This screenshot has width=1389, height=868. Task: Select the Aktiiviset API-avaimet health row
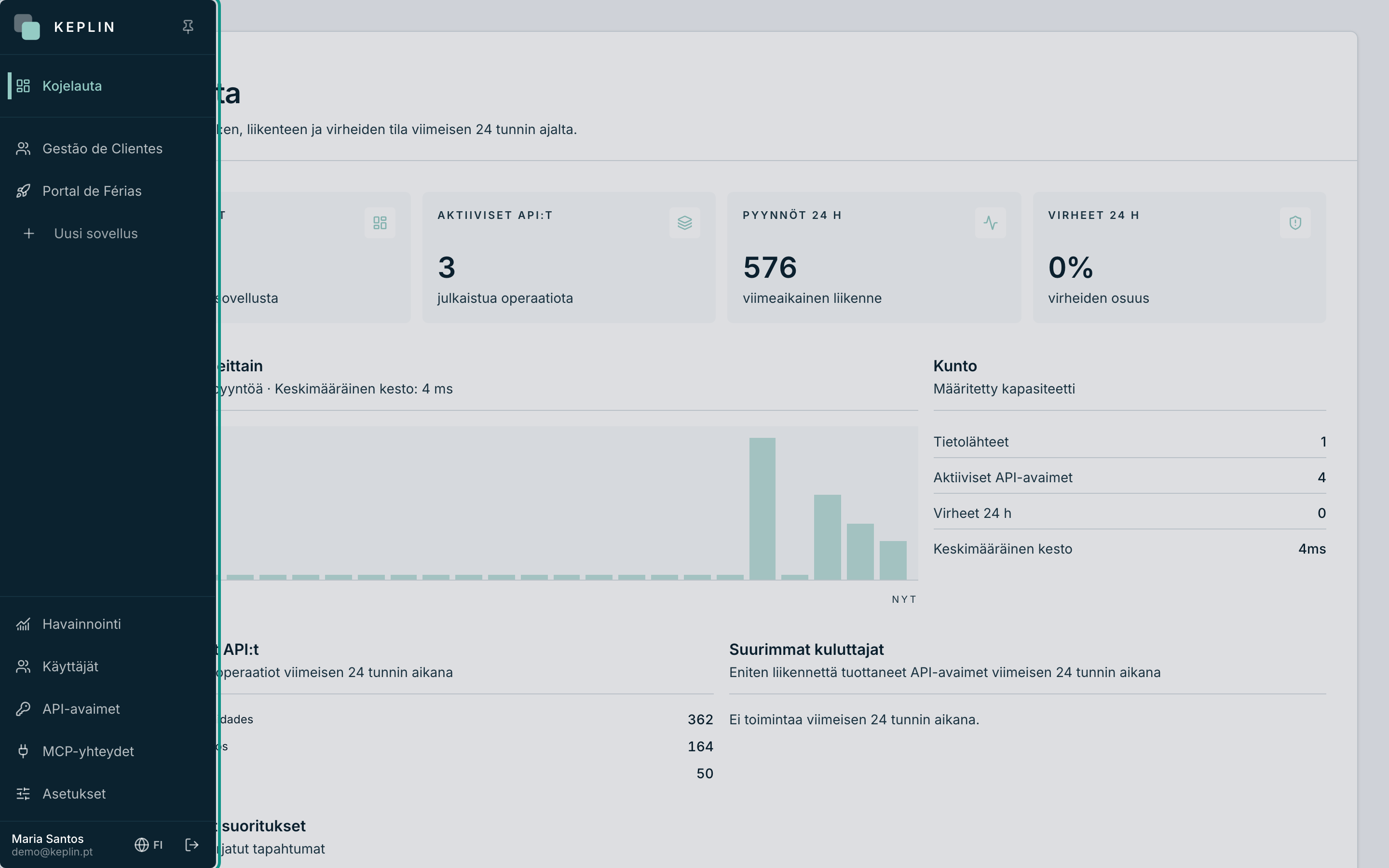tap(1130, 477)
